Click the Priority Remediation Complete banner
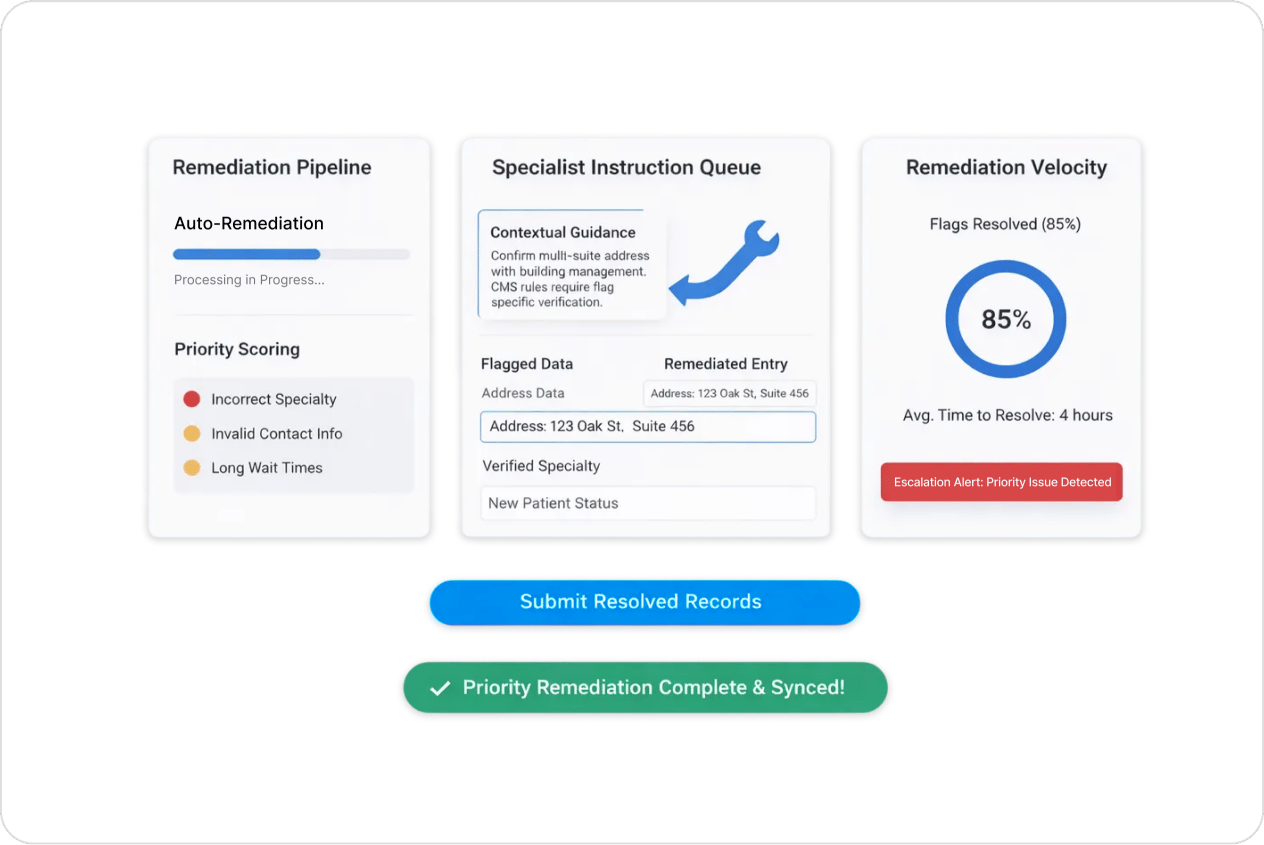 point(645,687)
